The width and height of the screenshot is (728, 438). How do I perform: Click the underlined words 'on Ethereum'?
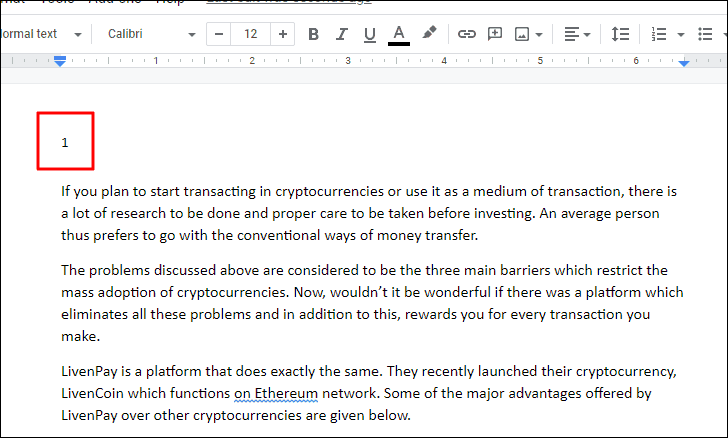(276, 393)
